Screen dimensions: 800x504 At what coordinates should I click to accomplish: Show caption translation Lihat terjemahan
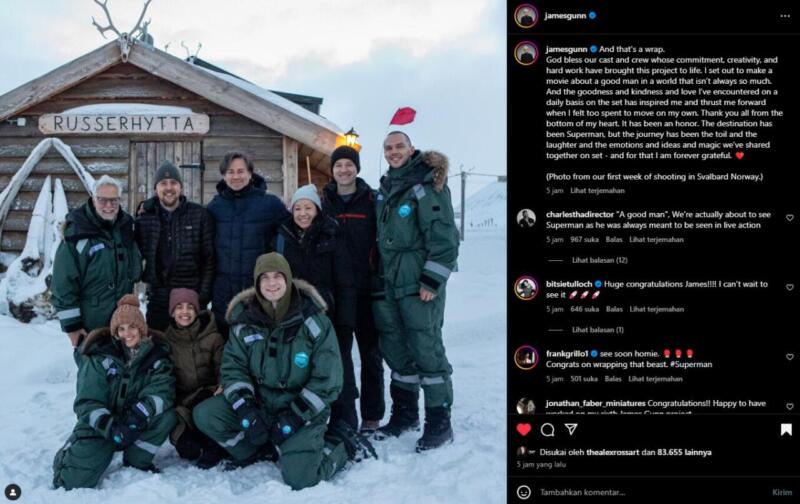tap(597, 191)
